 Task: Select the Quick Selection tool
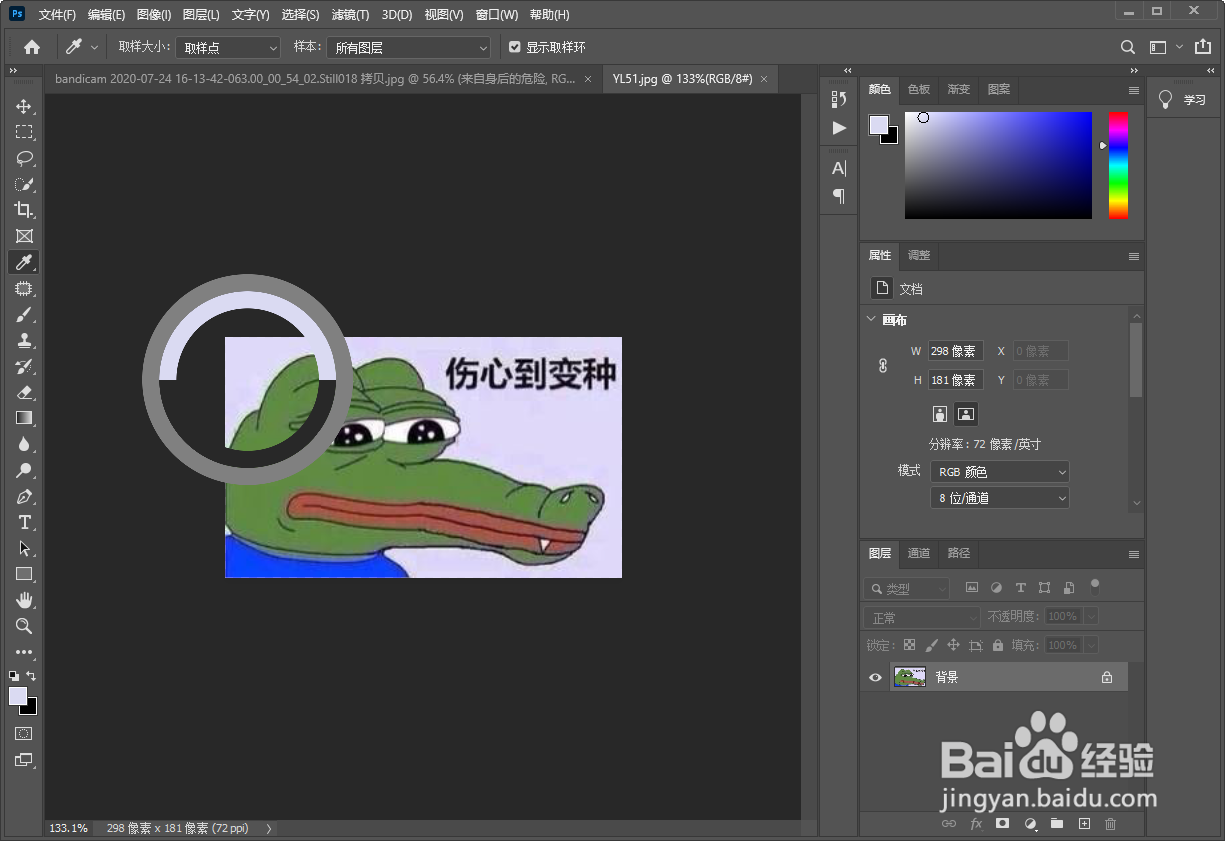pyautogui.click(x=24, y=184)
